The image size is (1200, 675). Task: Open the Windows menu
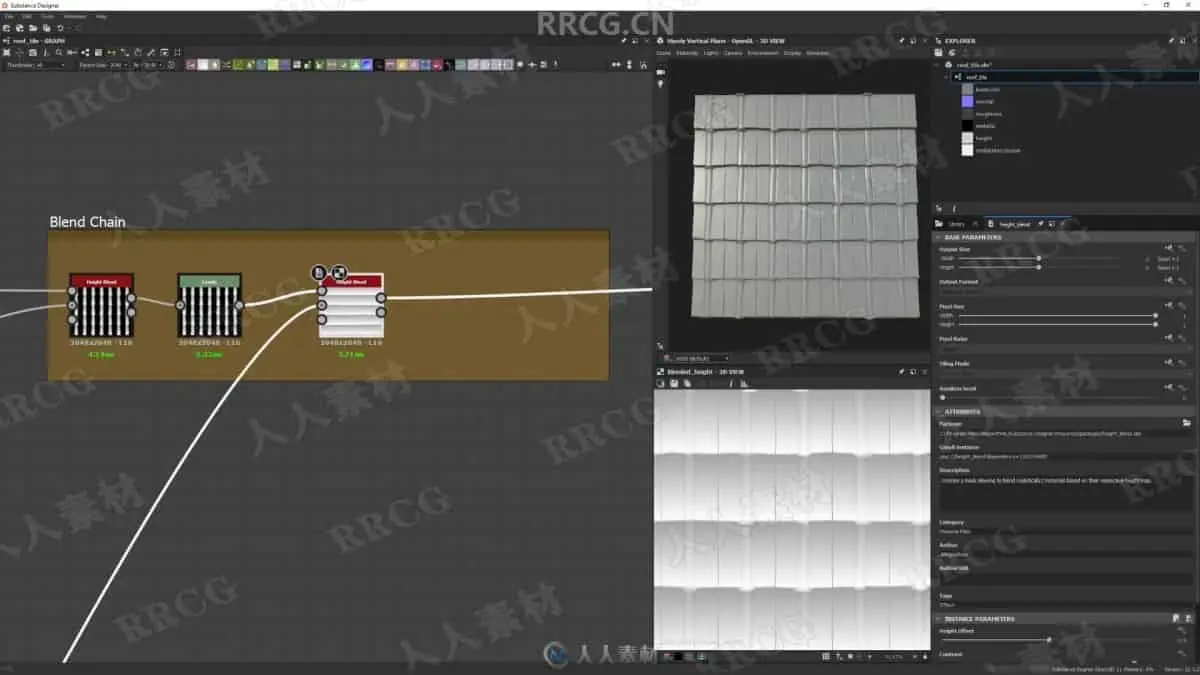pyautogui.click(x=75, y=17)
